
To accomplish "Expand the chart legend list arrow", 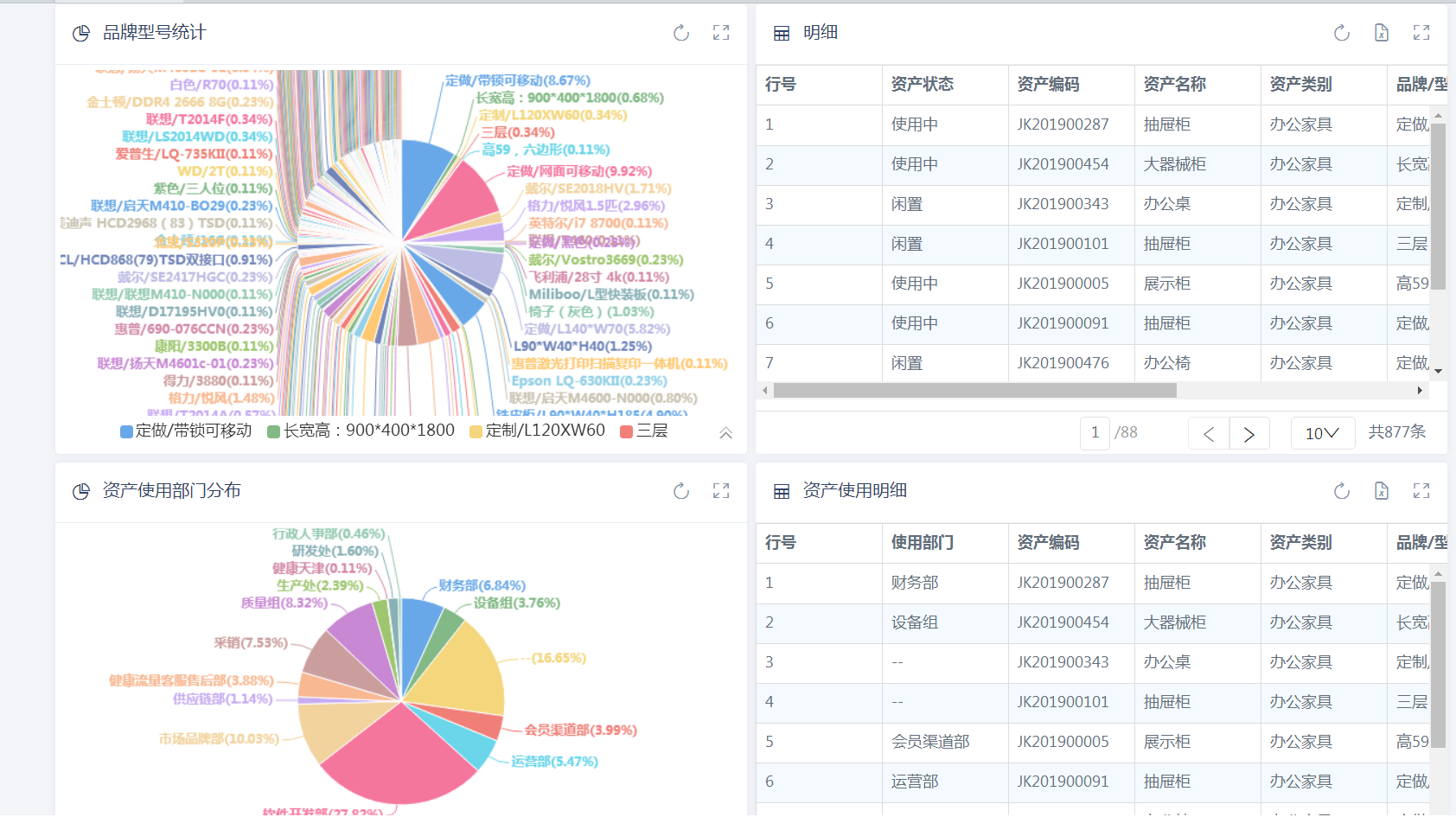I will 726,433.
